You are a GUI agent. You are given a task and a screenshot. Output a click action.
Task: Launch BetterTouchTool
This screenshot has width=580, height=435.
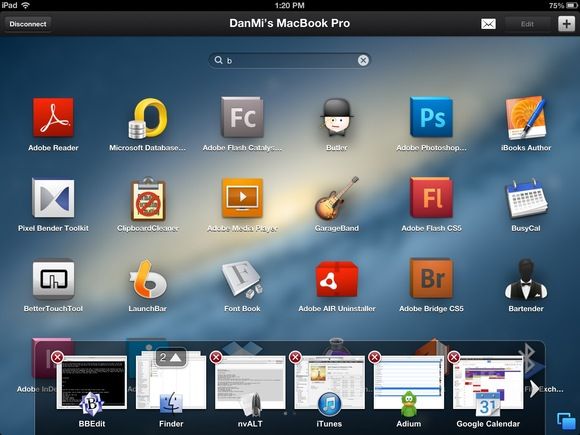(x=53, y=279)
